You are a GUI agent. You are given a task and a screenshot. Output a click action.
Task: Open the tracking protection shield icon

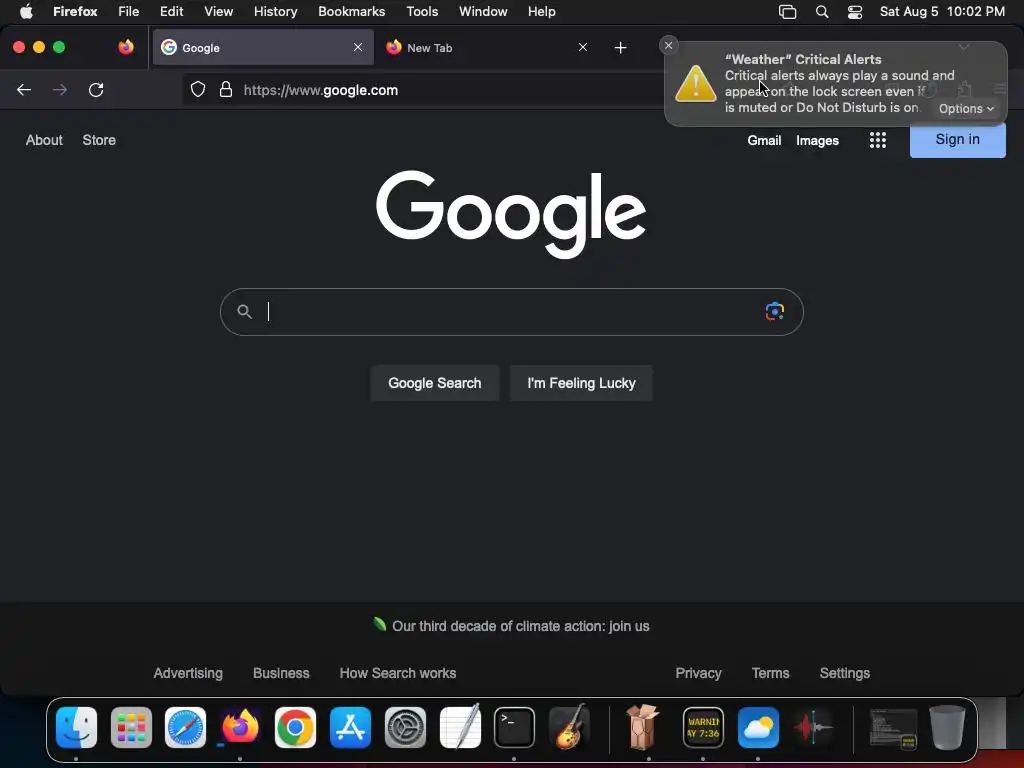[x=198, y=90]
